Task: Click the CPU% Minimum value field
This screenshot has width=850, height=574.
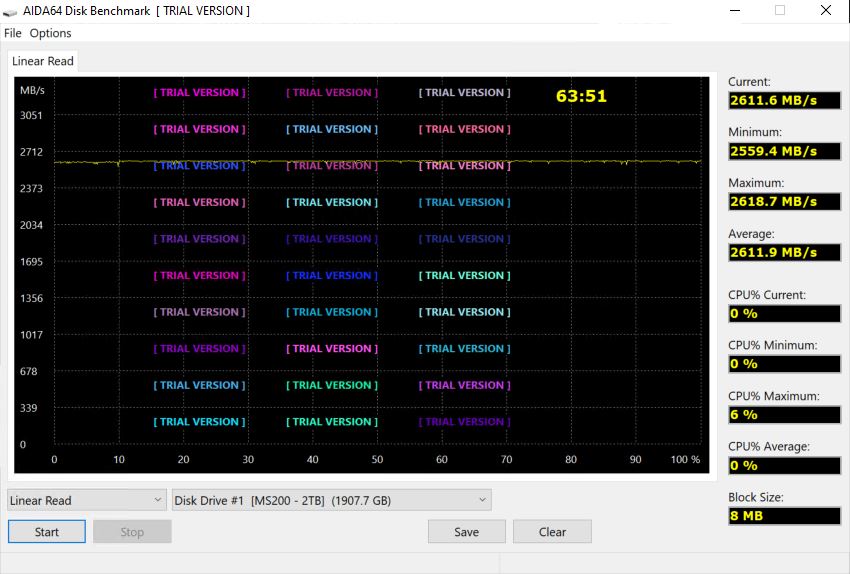Action: 784,364
